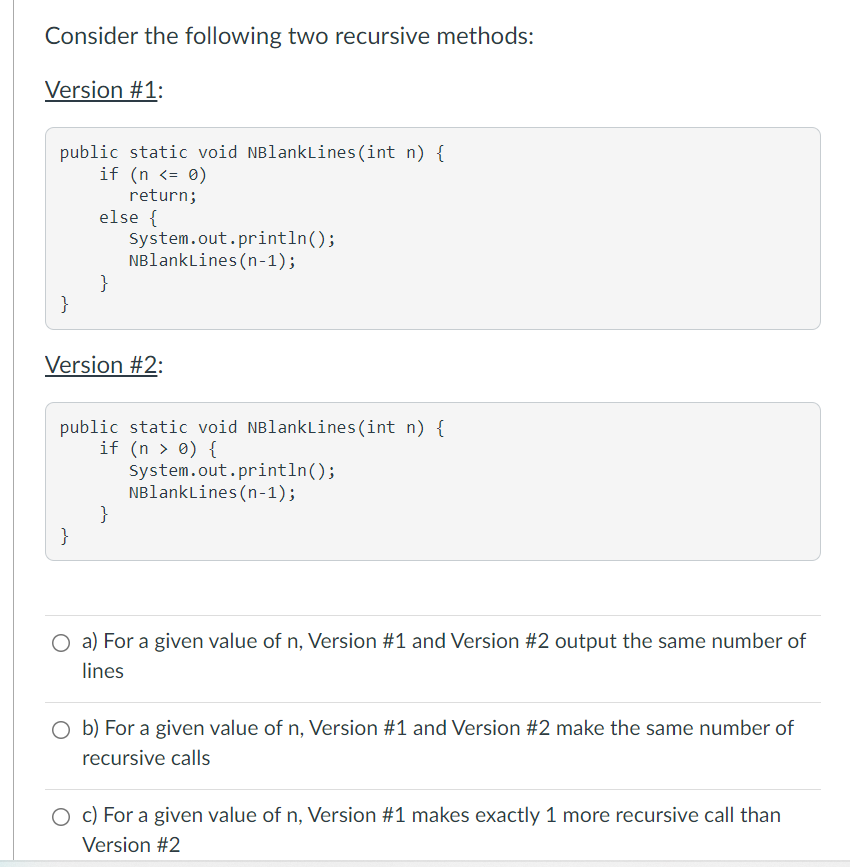850x867 pixels.
Task: Click the 'same number of recursive calls' answer text
Action: pos(437,743)
